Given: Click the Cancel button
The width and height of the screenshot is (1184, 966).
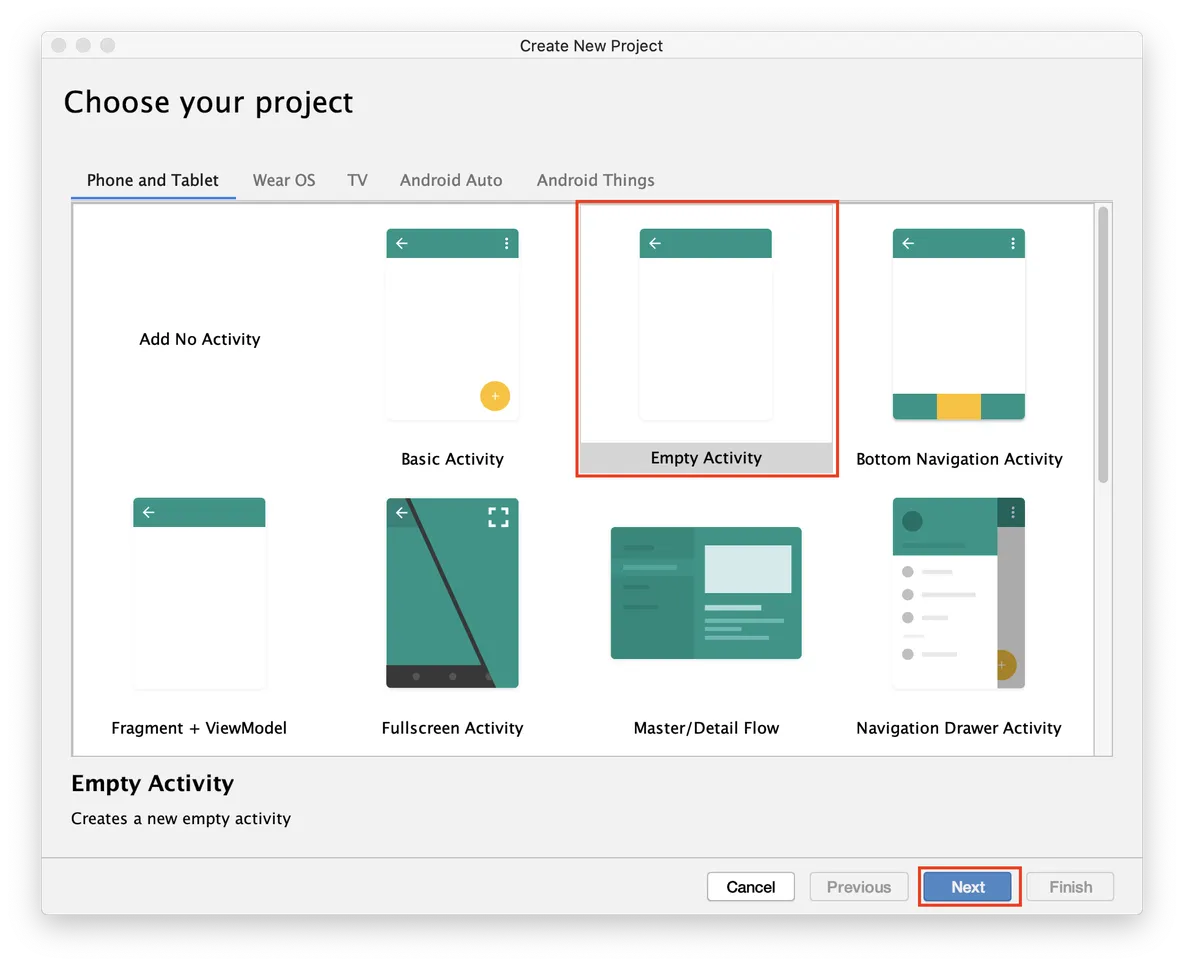Looking at the screenshot, I should [x=751, y=887].
